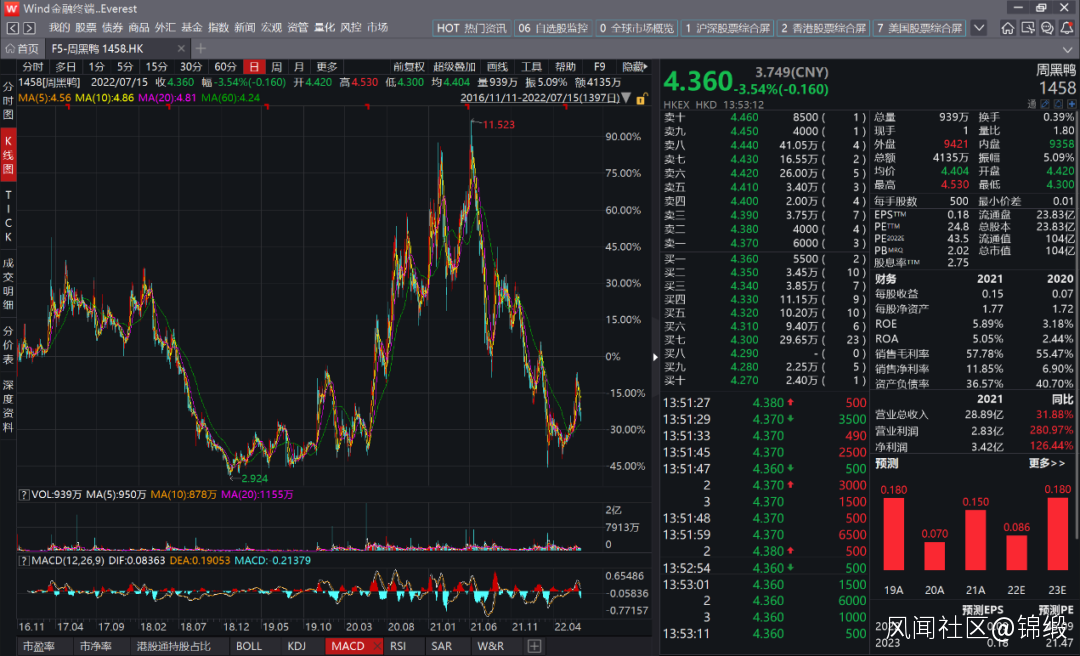The height and width of the screenshot is (656, 1080).
Task: Open the 成交明细 sidebar view
Action: point(8,283)
